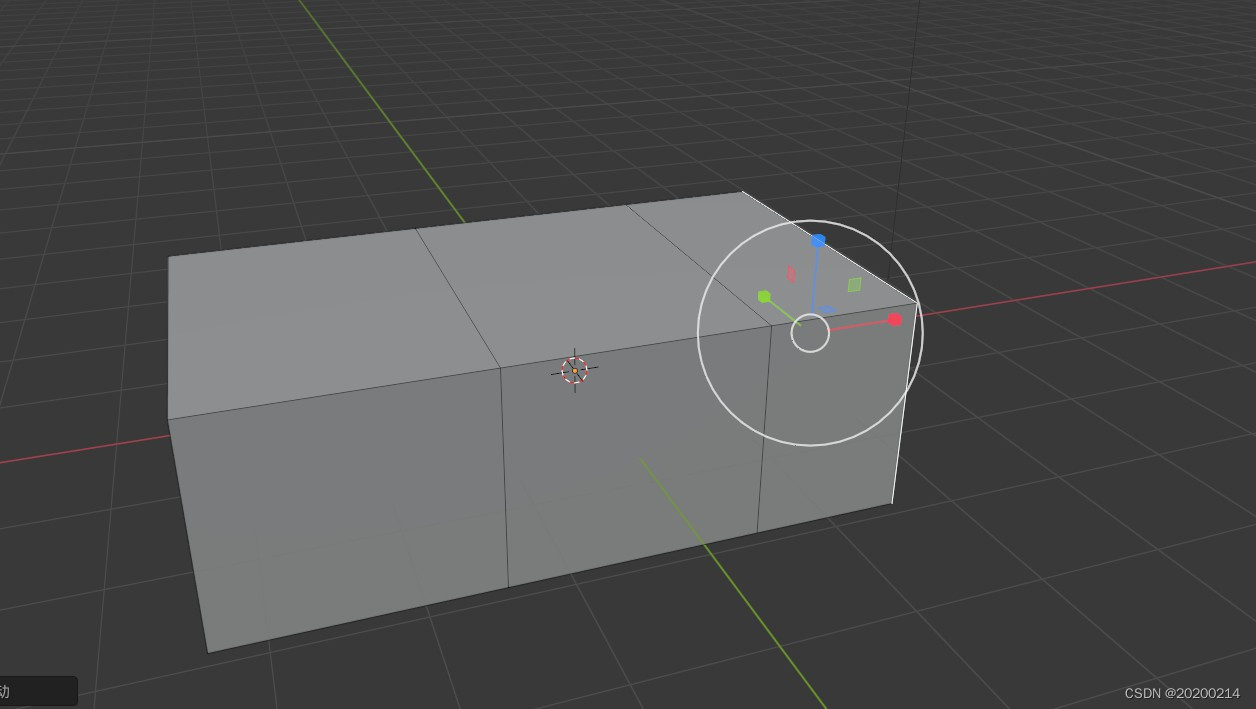Screen dimensions: 1256x709
Task: Click the small white circle at gizmo center
Action: coord(810,333)
